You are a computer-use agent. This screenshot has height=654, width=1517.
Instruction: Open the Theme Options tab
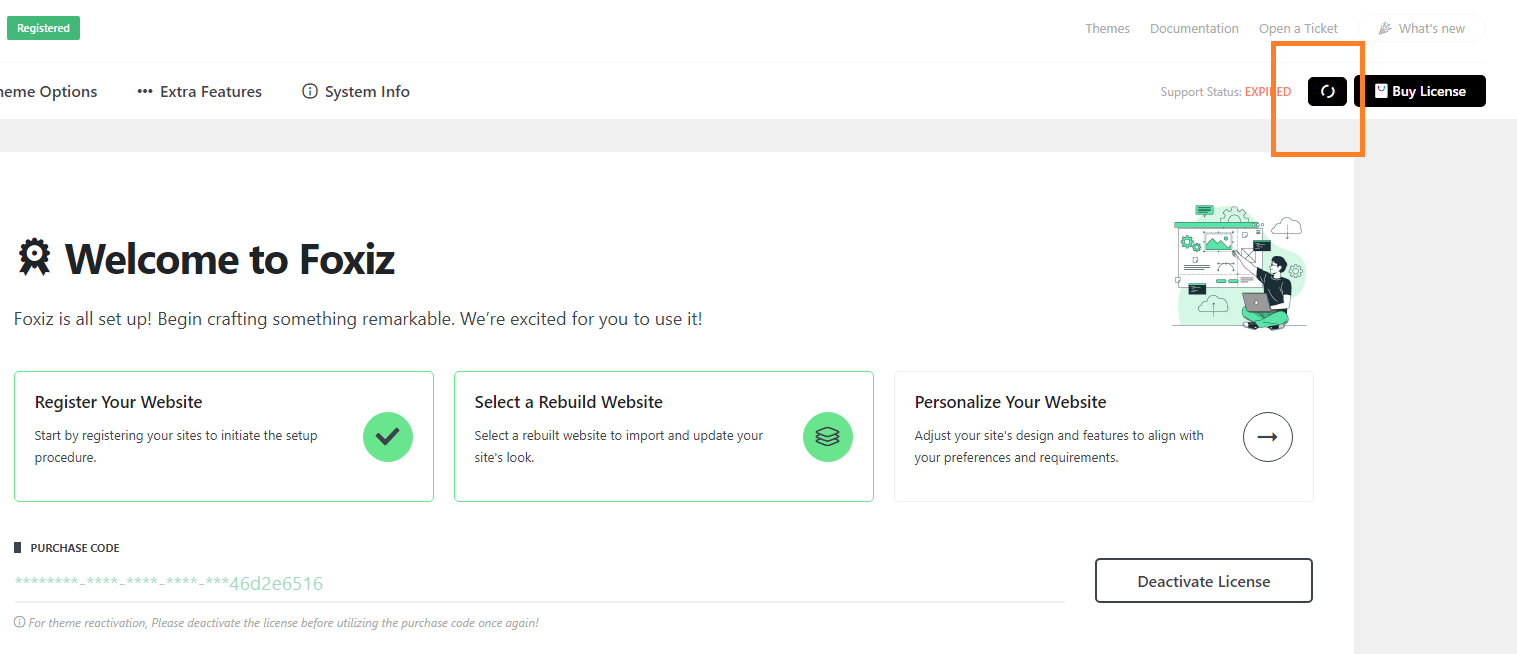[x=48, y=91]
